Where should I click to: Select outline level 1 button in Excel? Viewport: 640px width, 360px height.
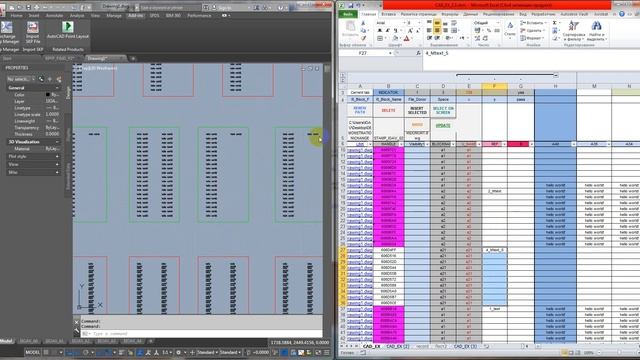coord(342,76)
